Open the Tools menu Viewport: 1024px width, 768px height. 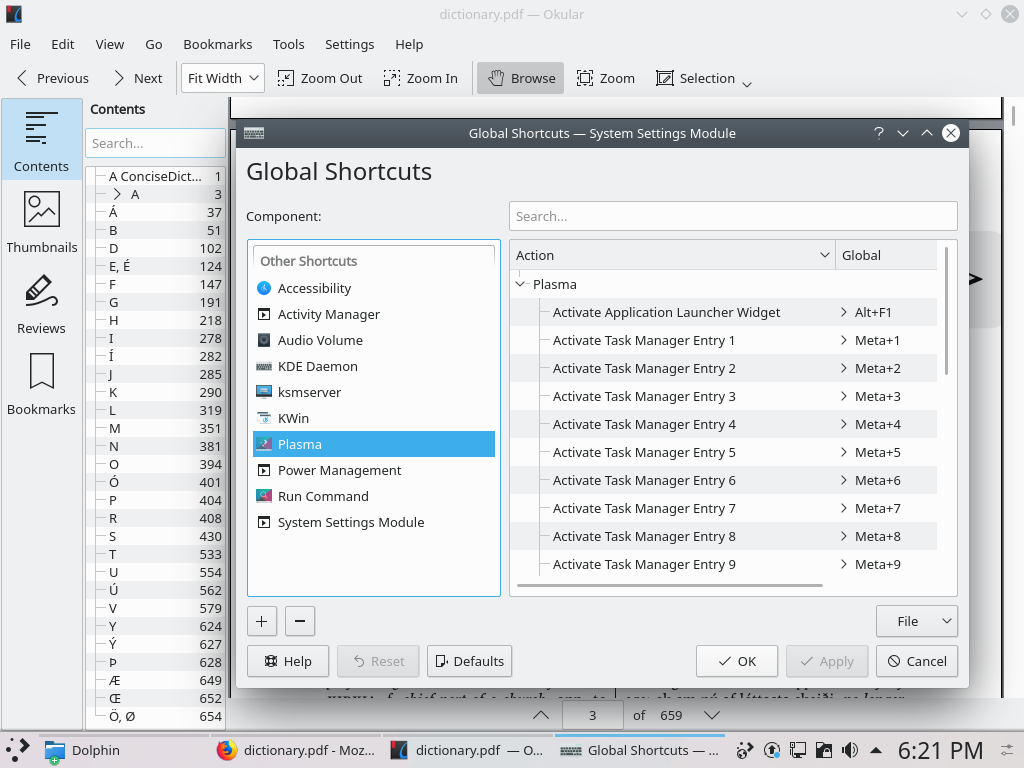[x=289, y=44]
